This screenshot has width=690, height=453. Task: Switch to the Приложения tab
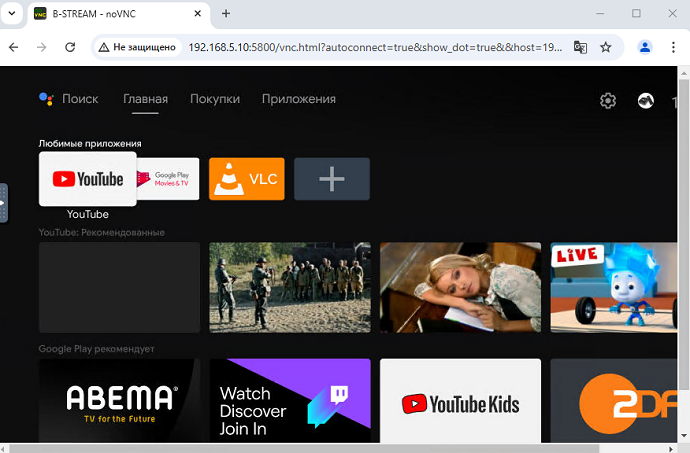[299, 99]
